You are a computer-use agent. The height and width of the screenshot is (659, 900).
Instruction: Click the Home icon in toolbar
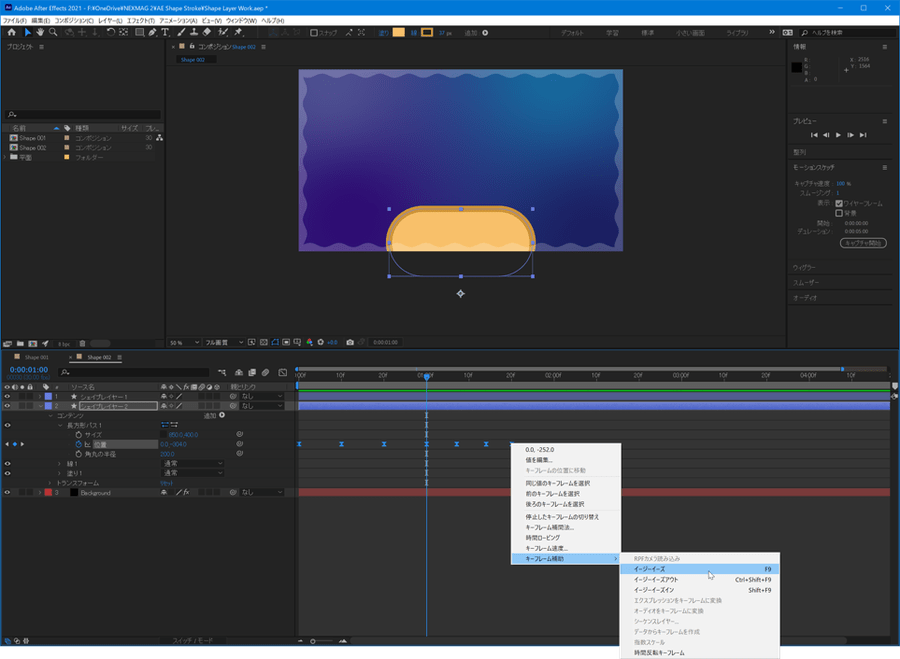click(x=9, y=32)
